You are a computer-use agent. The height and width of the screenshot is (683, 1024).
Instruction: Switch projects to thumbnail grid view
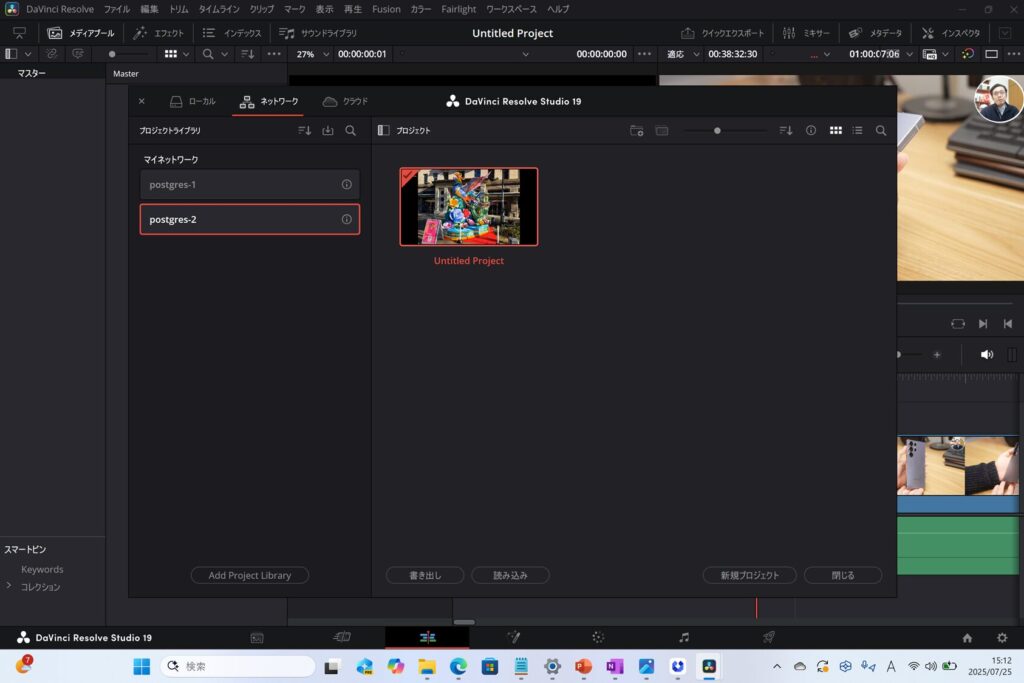click(x=835, y=131)
